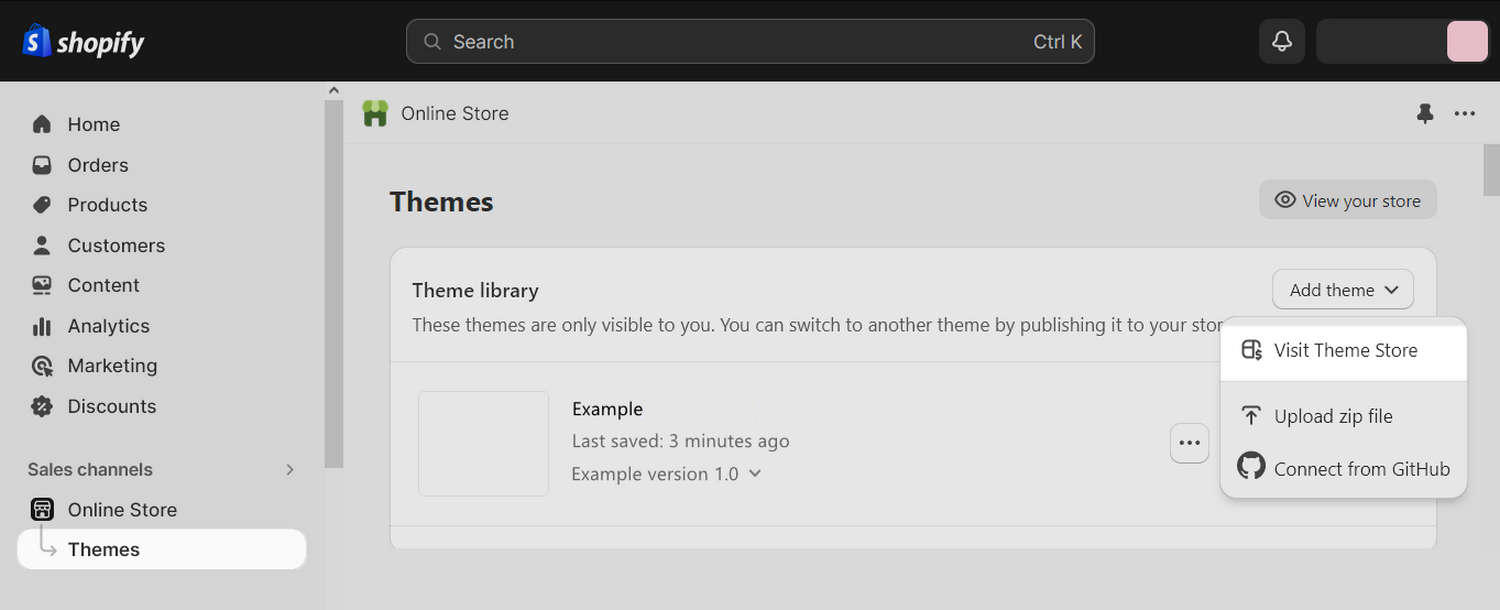
Task: Click the main page scrollbar thumb
Action: [x=1491, y=170]
